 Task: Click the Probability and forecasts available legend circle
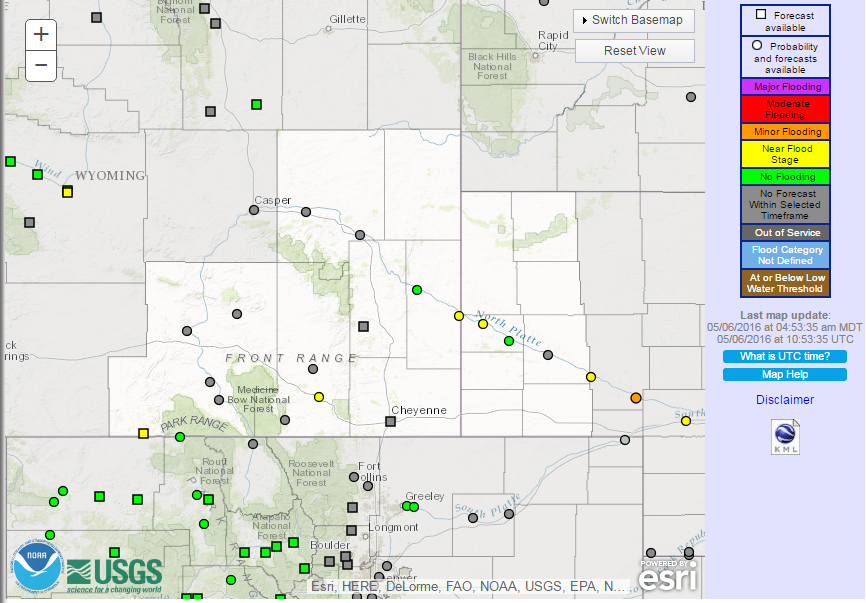(757, 45)
